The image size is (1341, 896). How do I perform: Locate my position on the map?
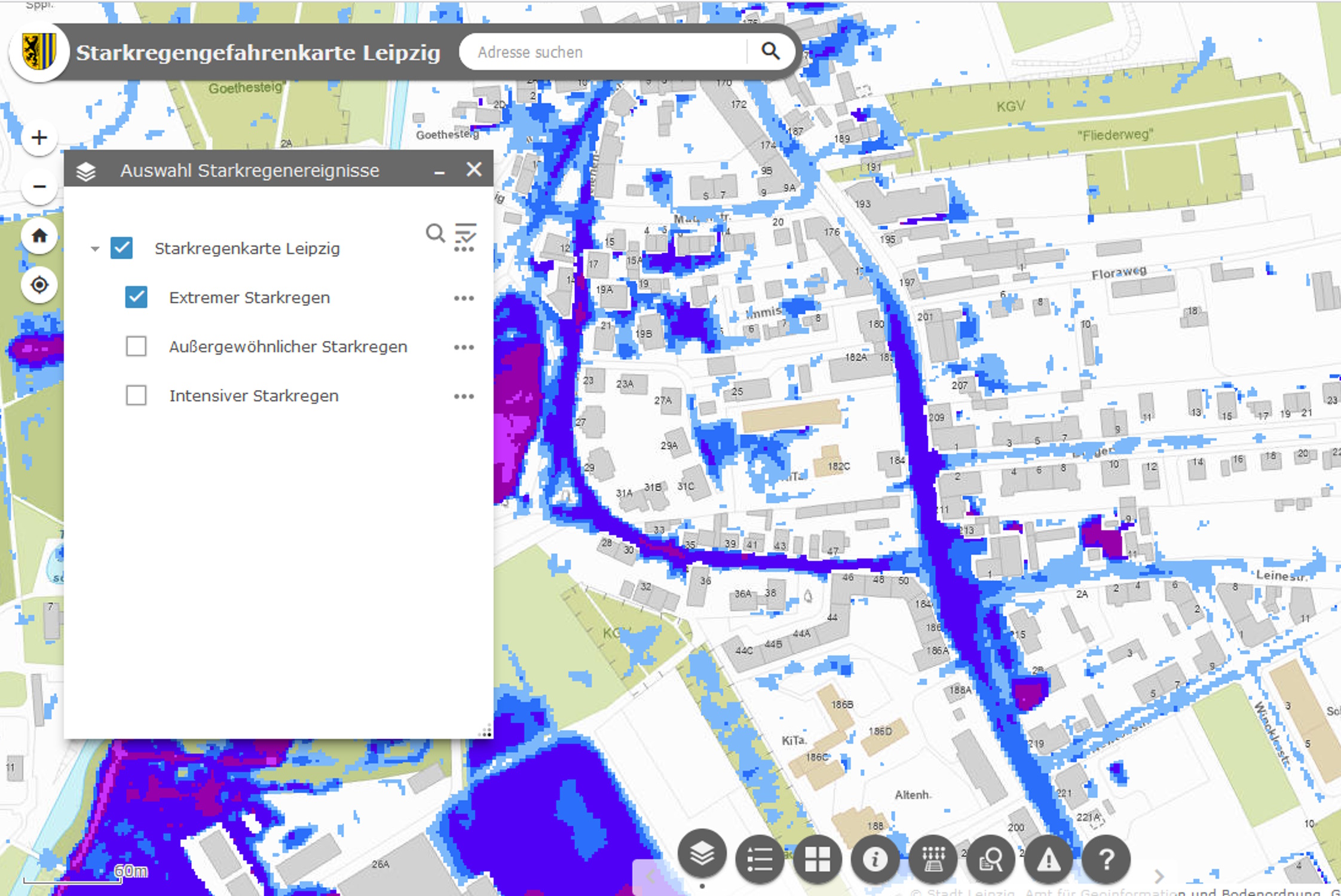tap(39, 285)
